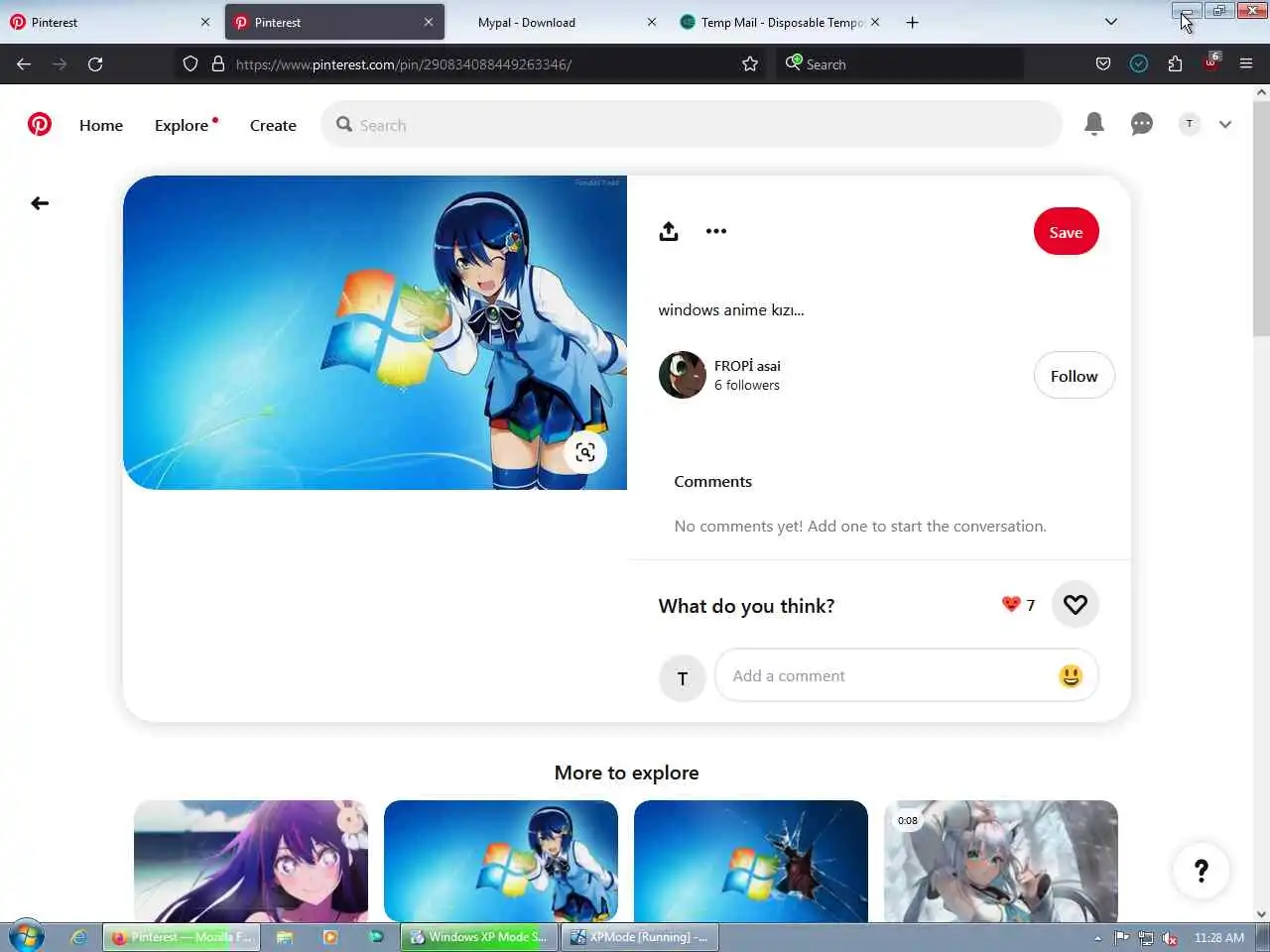
Task: Open Create in Pinterest nav
Action: tap(273, 125)
